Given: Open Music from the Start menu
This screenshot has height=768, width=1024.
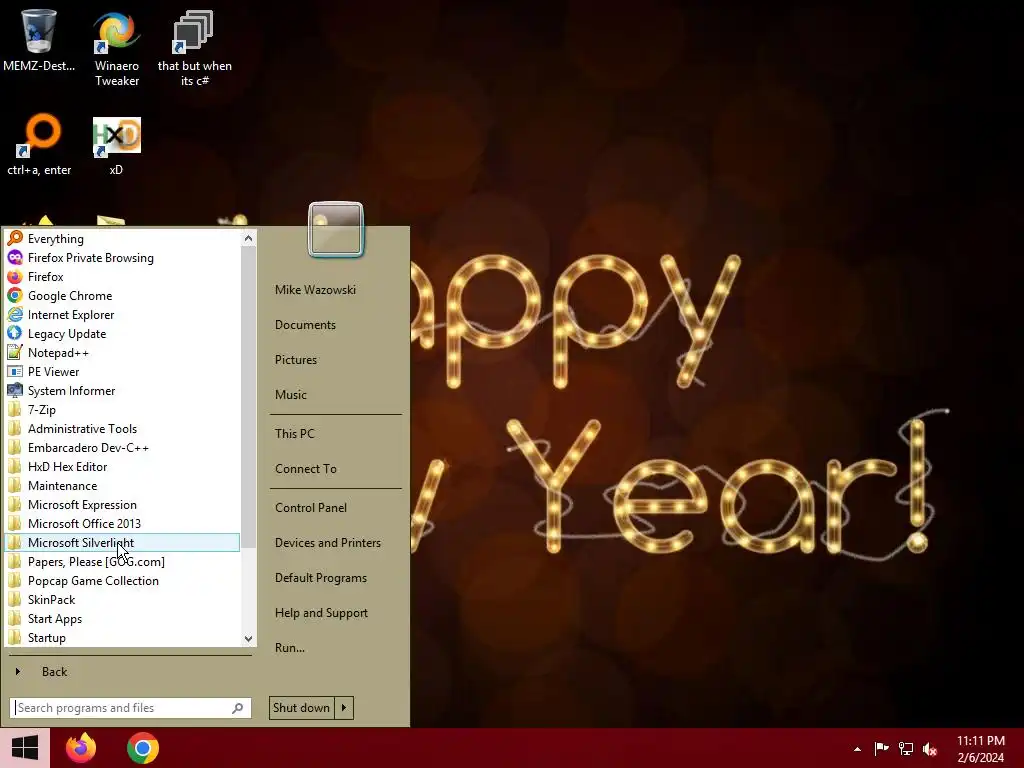Looking at the screenshot, I should coord(291,394).
